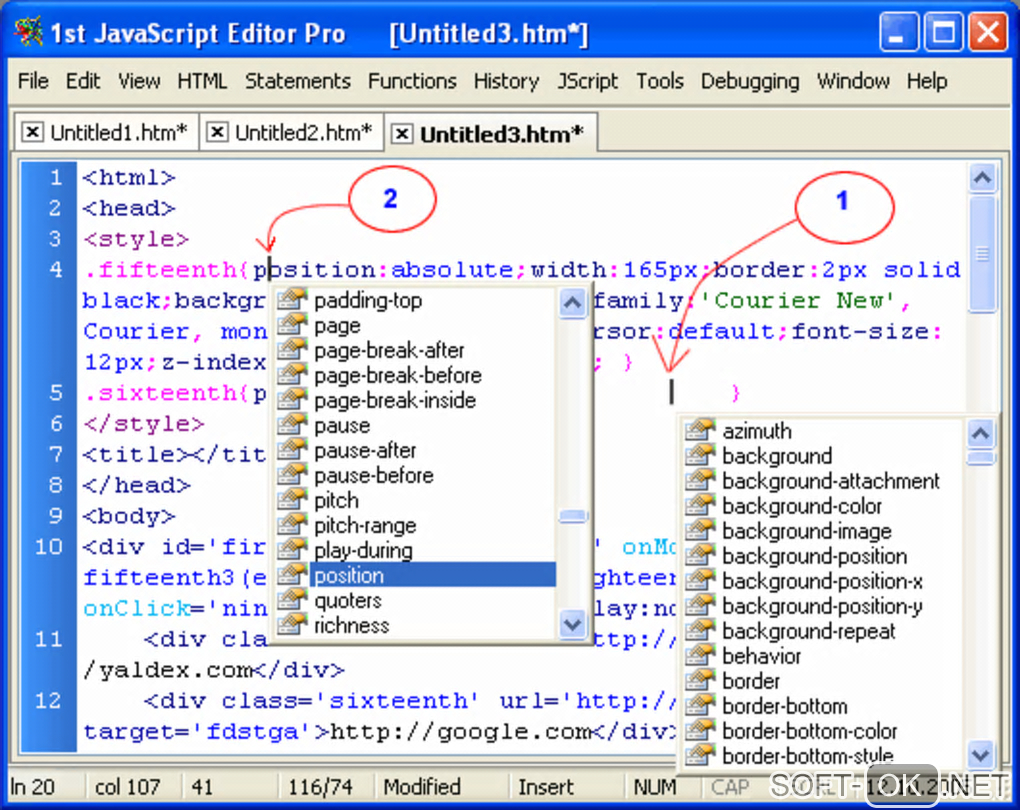Screen dimensions: 1020x810
Task: Open the View menu
Action: [139, 81]
